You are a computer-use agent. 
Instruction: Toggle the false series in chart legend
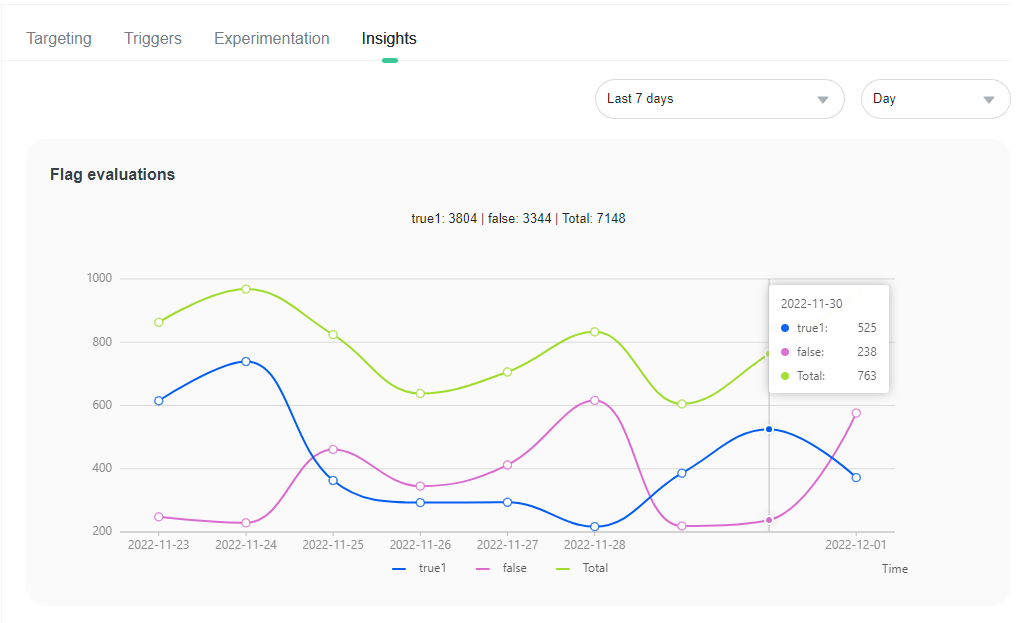tap(502, 568)
